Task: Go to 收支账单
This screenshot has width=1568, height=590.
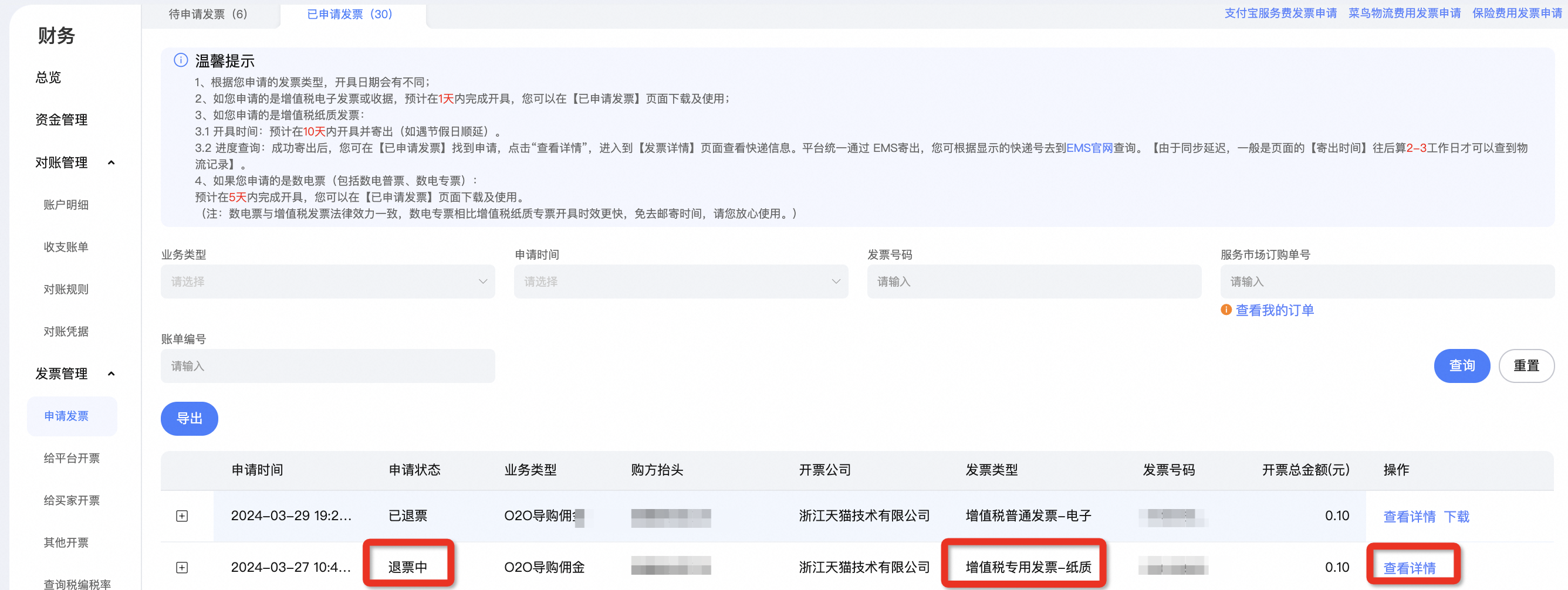Action: [66, 247]
